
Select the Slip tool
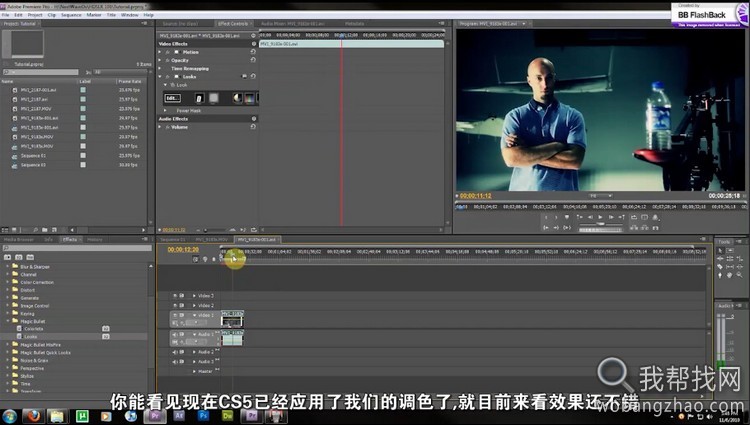pos(730,267)
